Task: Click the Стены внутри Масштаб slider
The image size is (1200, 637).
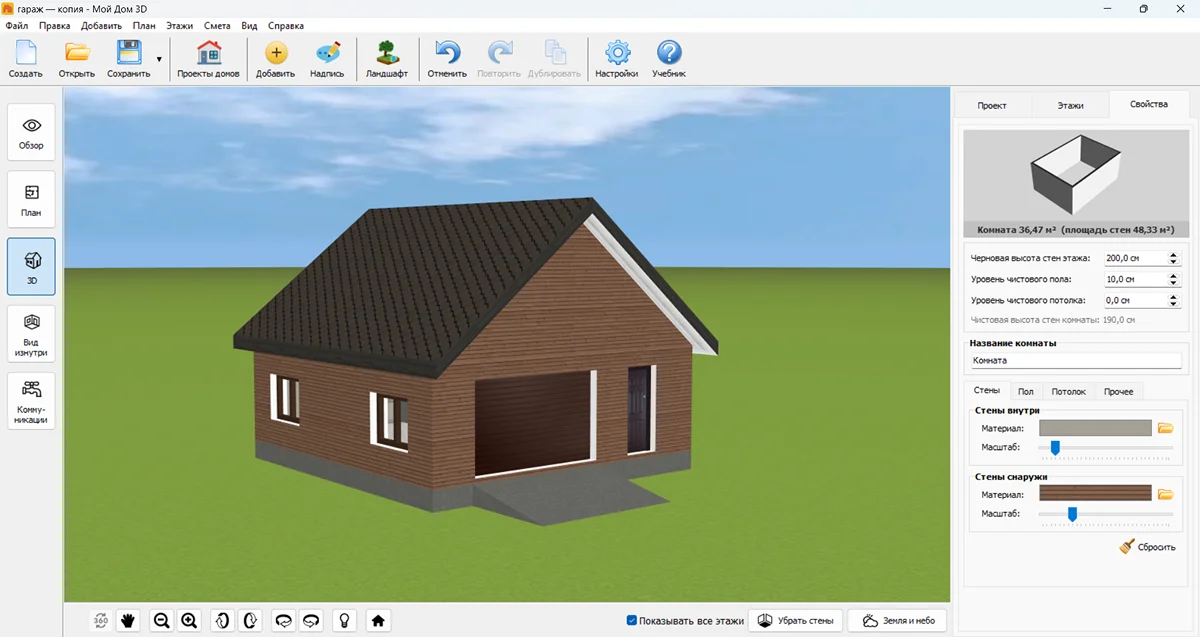Action: coord(1055,448)
